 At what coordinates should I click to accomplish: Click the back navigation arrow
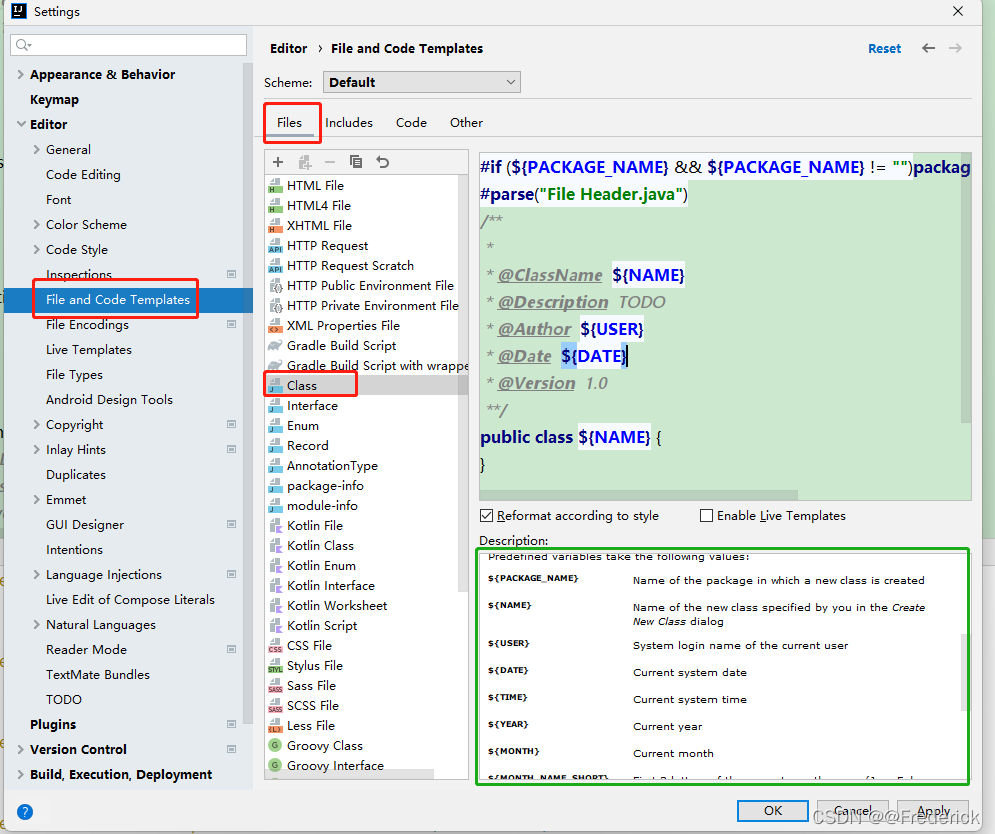[928, 48]
